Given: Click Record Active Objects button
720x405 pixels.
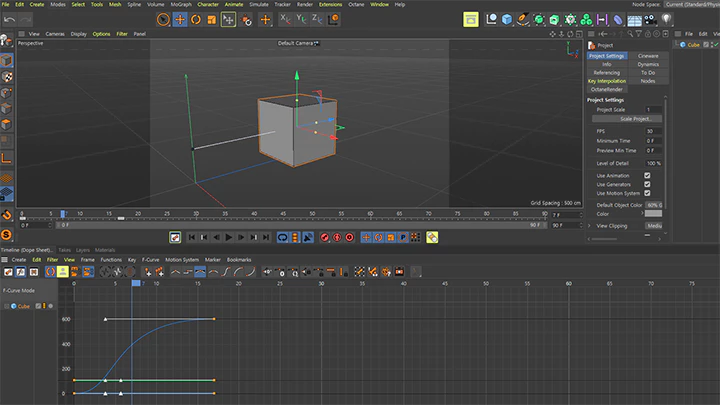Looking at the screenshot, I should pos(325,237).
